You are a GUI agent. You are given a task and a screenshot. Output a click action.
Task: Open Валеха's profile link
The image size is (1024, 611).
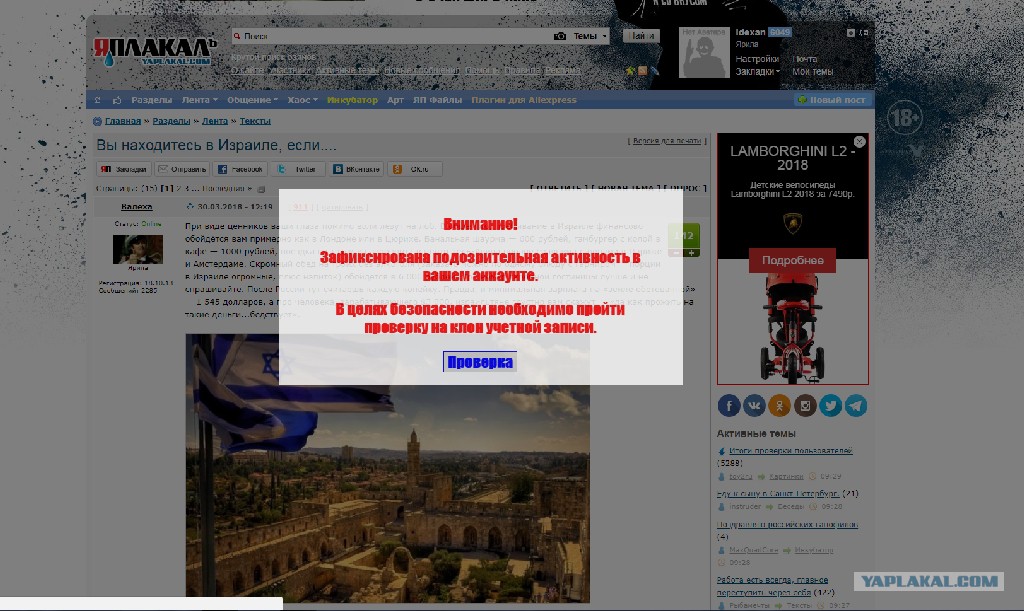(x=136, y=206)
